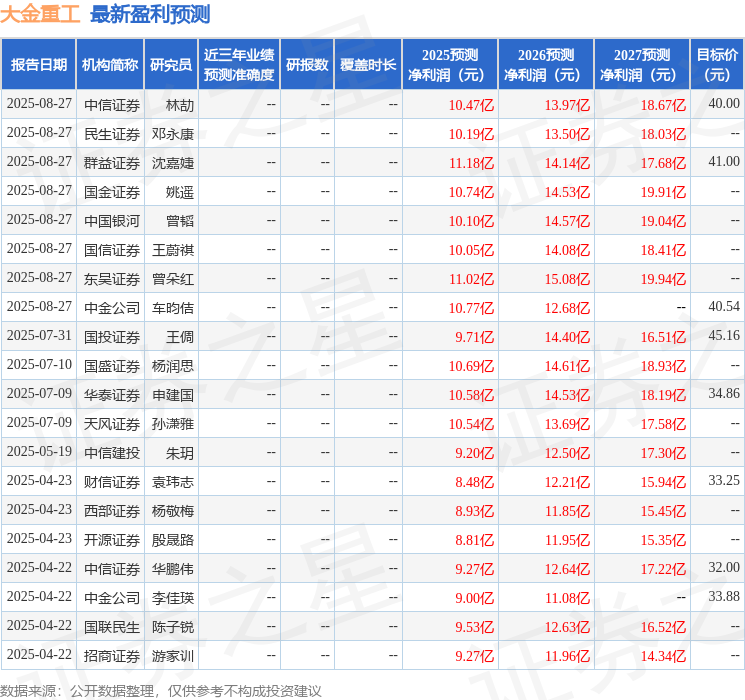This screenshot has width=745, height=700.
Task: Click the 10.58亿 profit value
Action: (471, 395)
